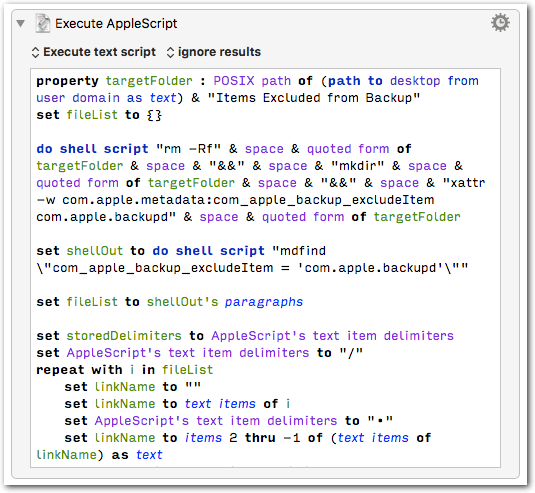Click the shellOut variable after set
The width and height of the screenshot is (535, 493).
(x=95, y=251)
